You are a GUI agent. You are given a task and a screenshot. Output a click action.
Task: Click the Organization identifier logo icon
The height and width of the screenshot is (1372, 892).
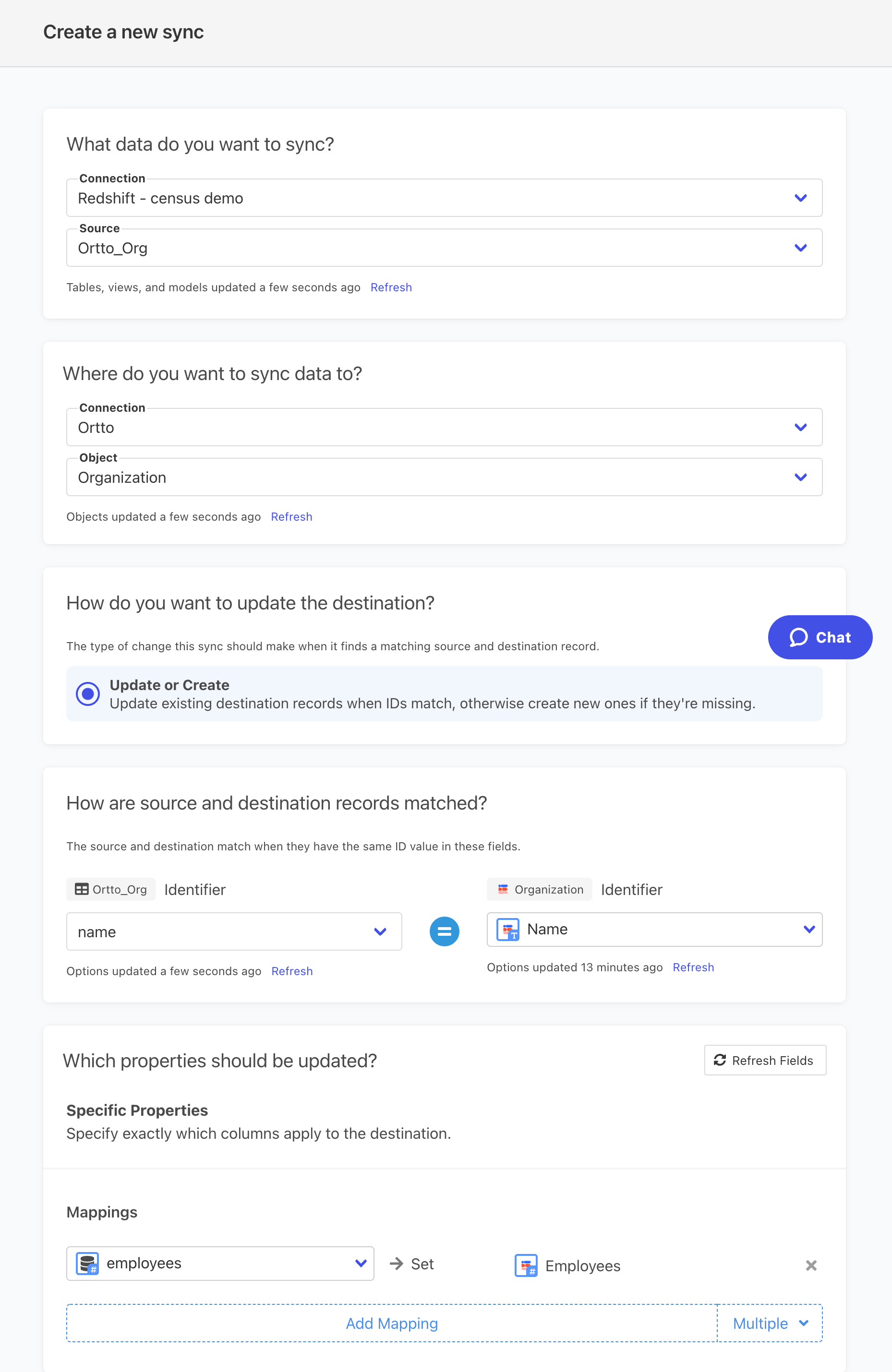point(503,889)
